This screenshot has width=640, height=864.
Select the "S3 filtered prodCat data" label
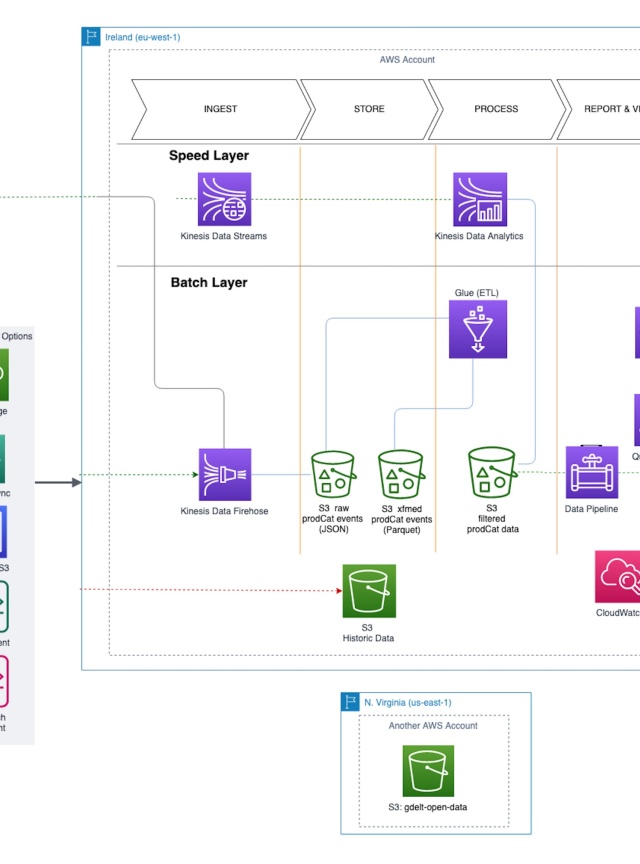tap(492, 519)
